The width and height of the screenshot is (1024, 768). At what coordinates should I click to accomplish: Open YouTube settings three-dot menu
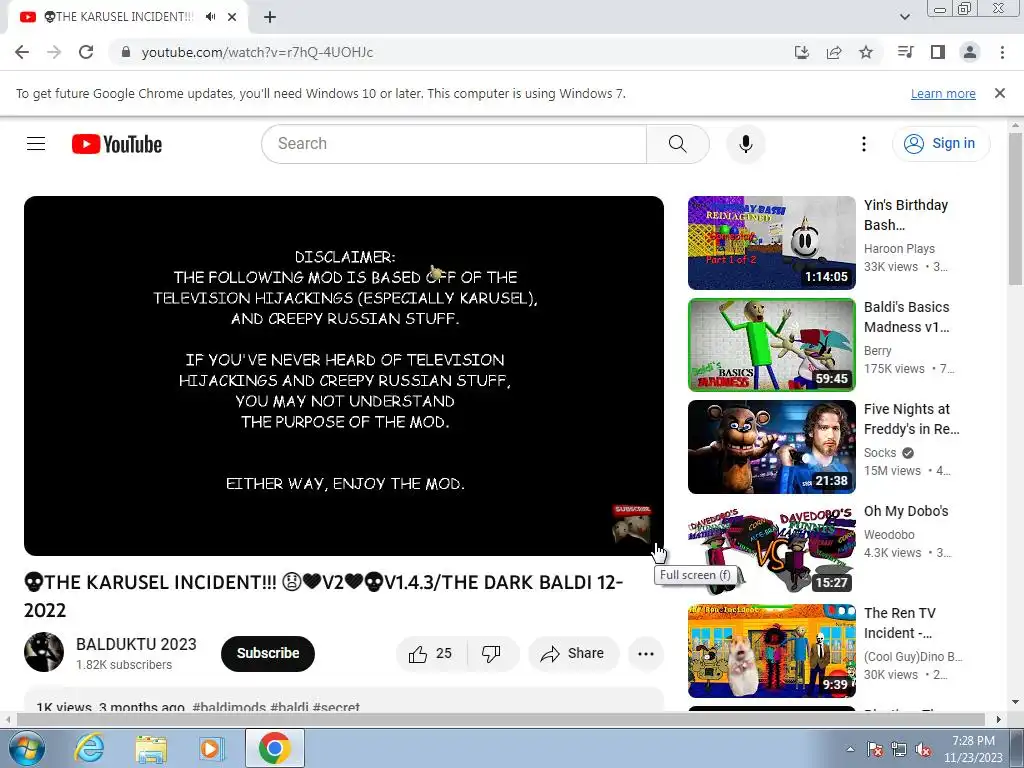point(863,144)
